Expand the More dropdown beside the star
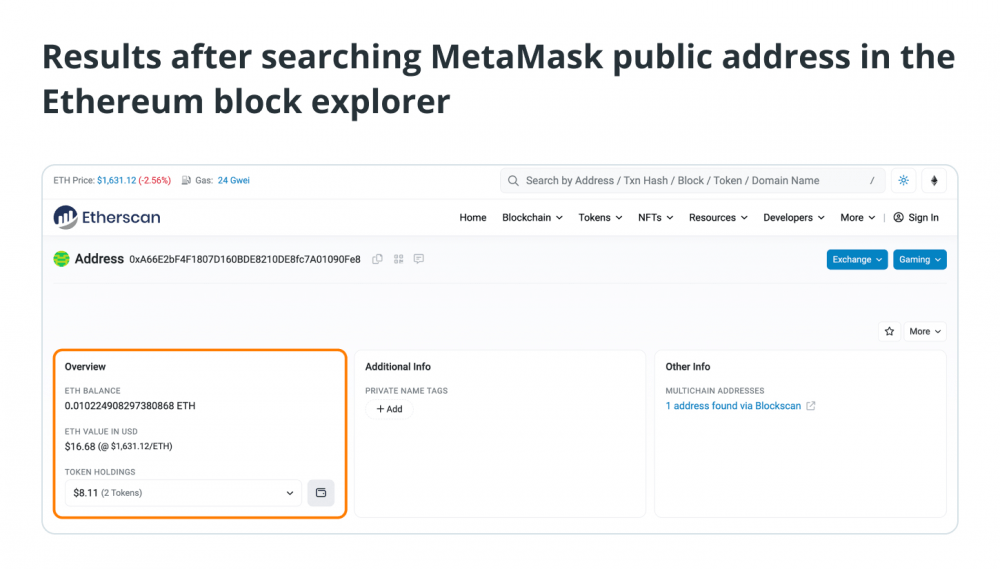The height and width of the screenshot is (569, 1000). [x=925, y=331]
